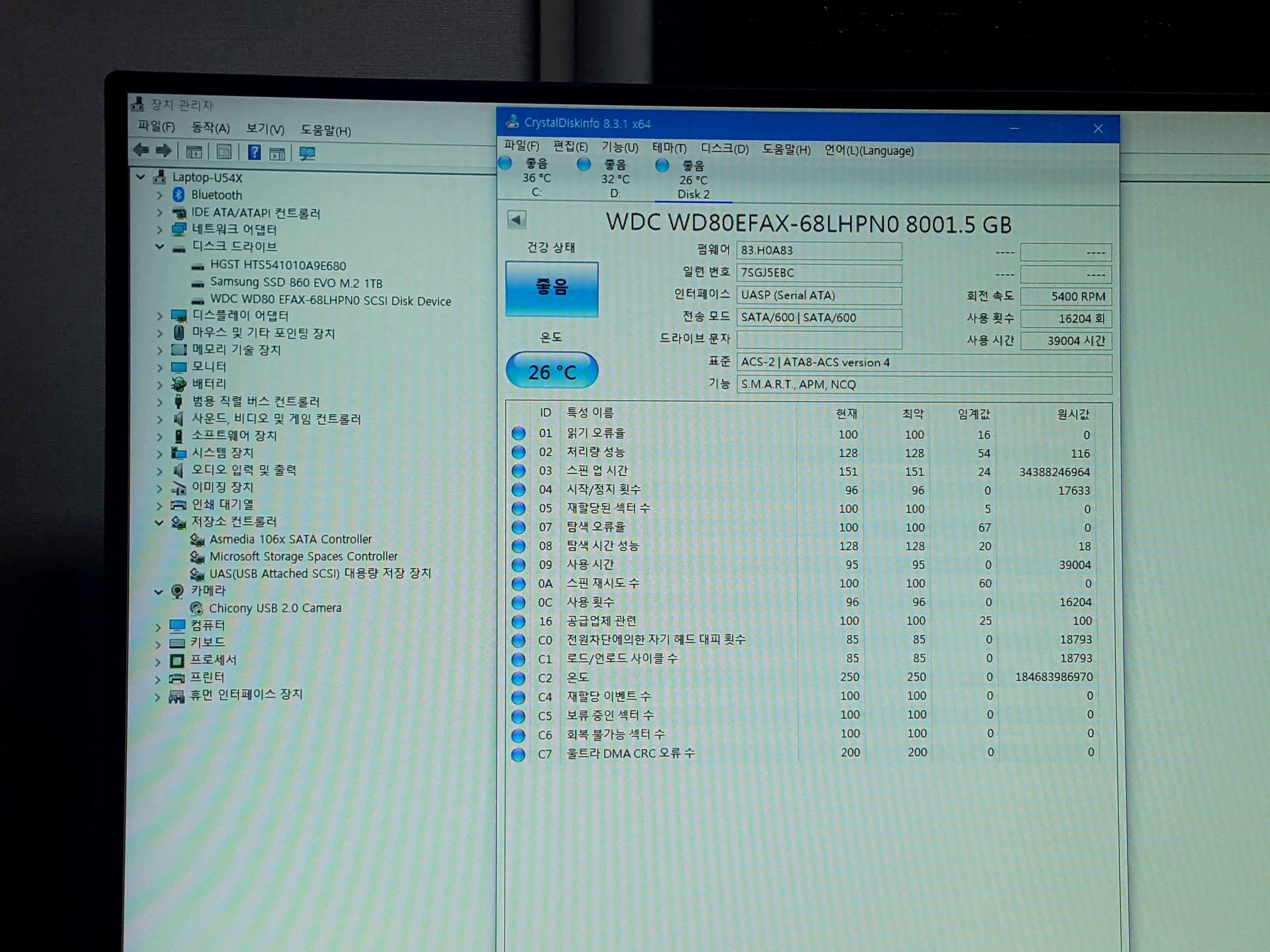Click the 임계값 column header
This screenshot has height=952, width=1270.
(x=974, y=414)
